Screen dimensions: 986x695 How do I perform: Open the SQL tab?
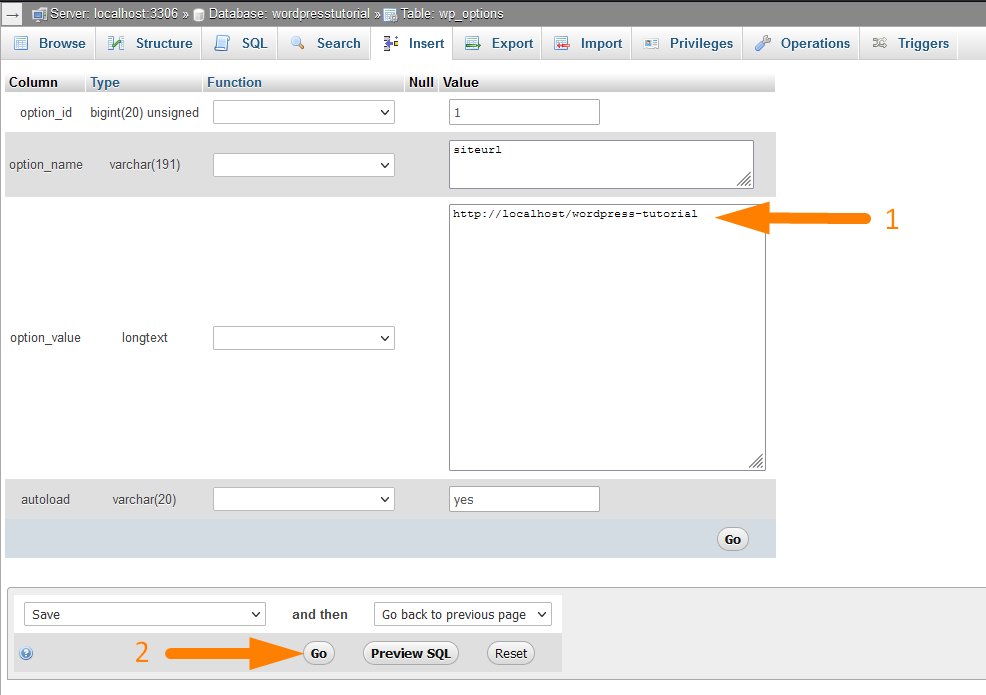click(241, 43)
